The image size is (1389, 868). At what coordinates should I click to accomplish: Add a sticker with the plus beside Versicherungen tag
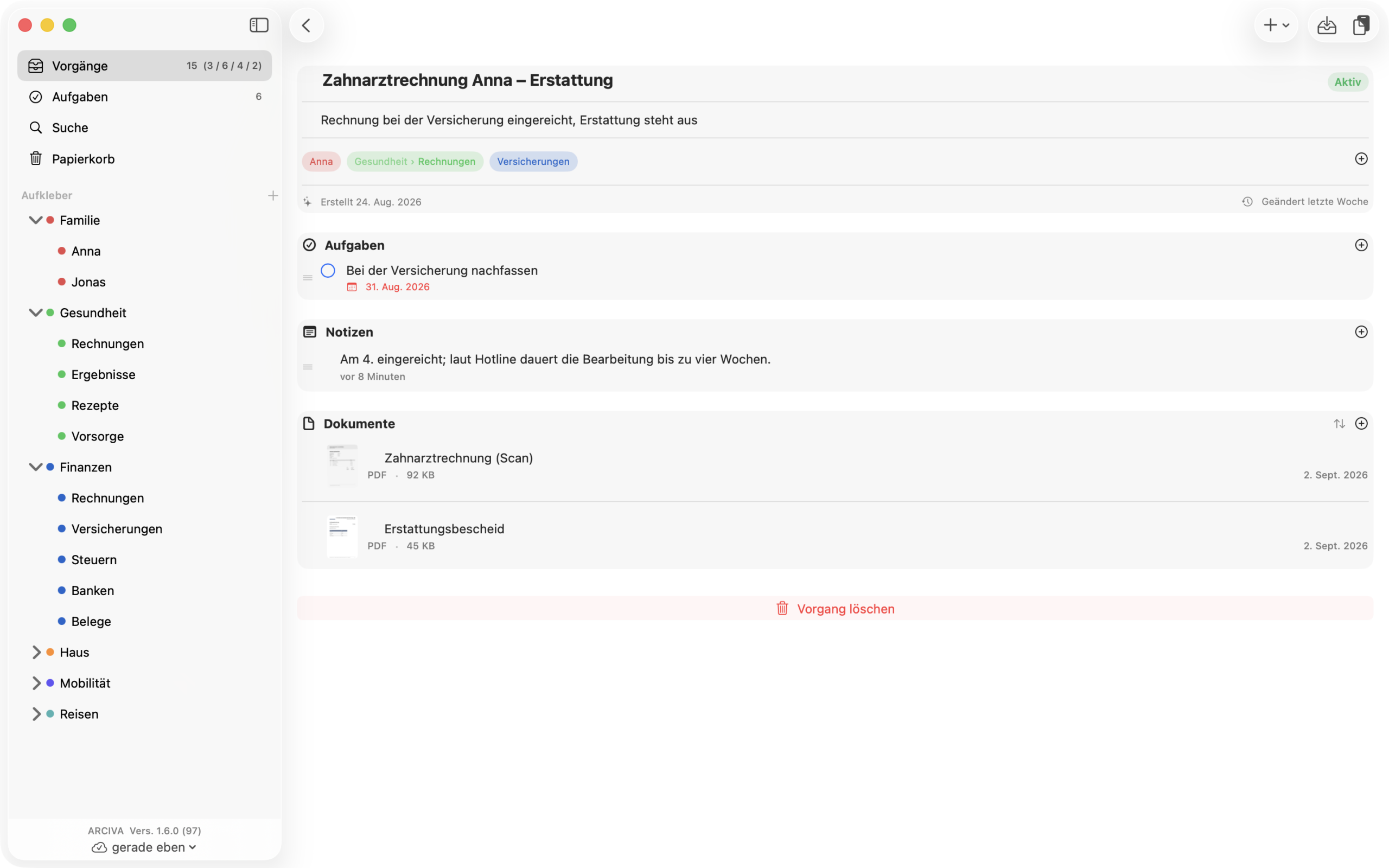pyautogui.click(x=1361, y=159)
